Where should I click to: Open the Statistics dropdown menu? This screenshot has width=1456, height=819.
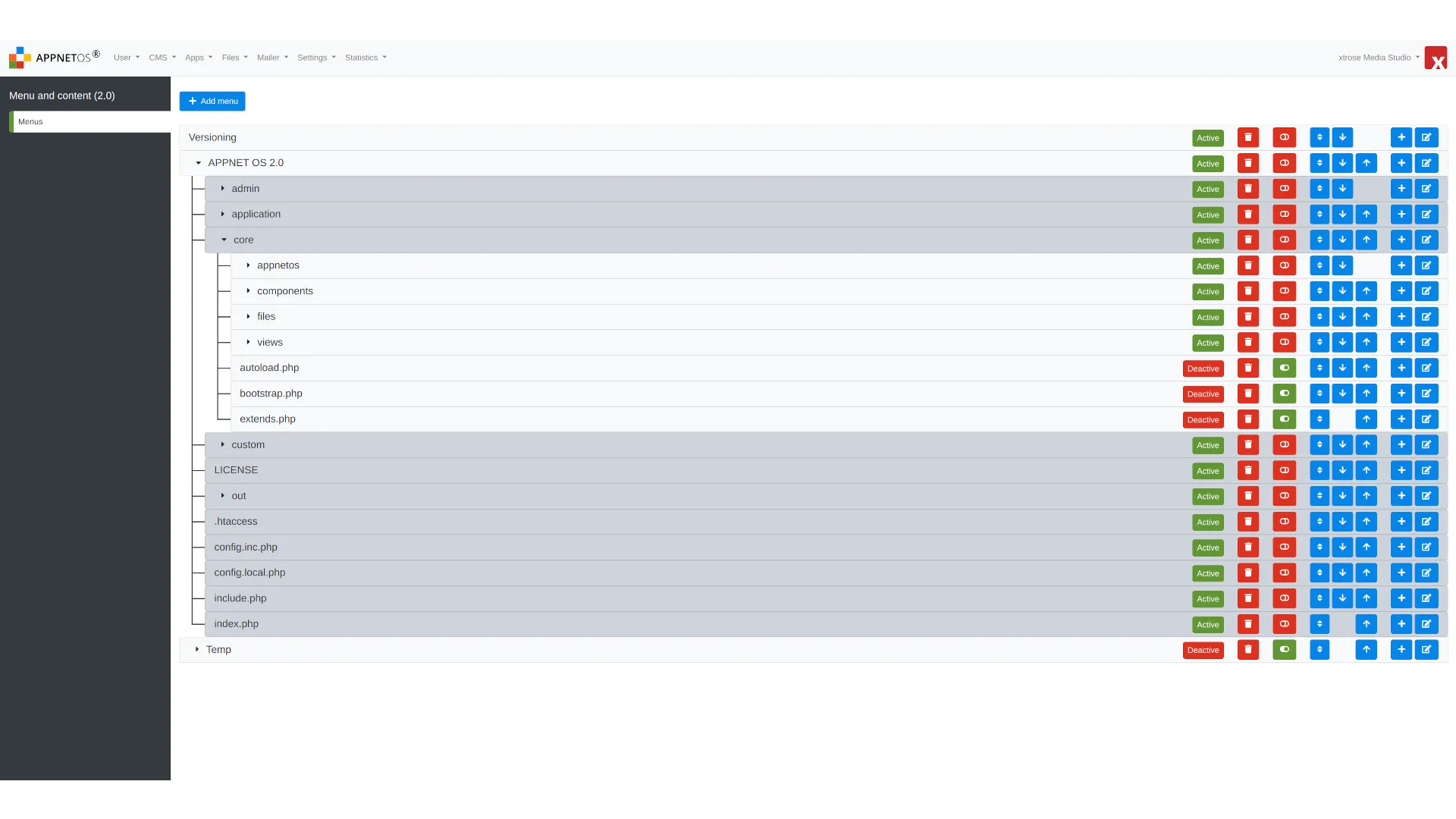364,57
